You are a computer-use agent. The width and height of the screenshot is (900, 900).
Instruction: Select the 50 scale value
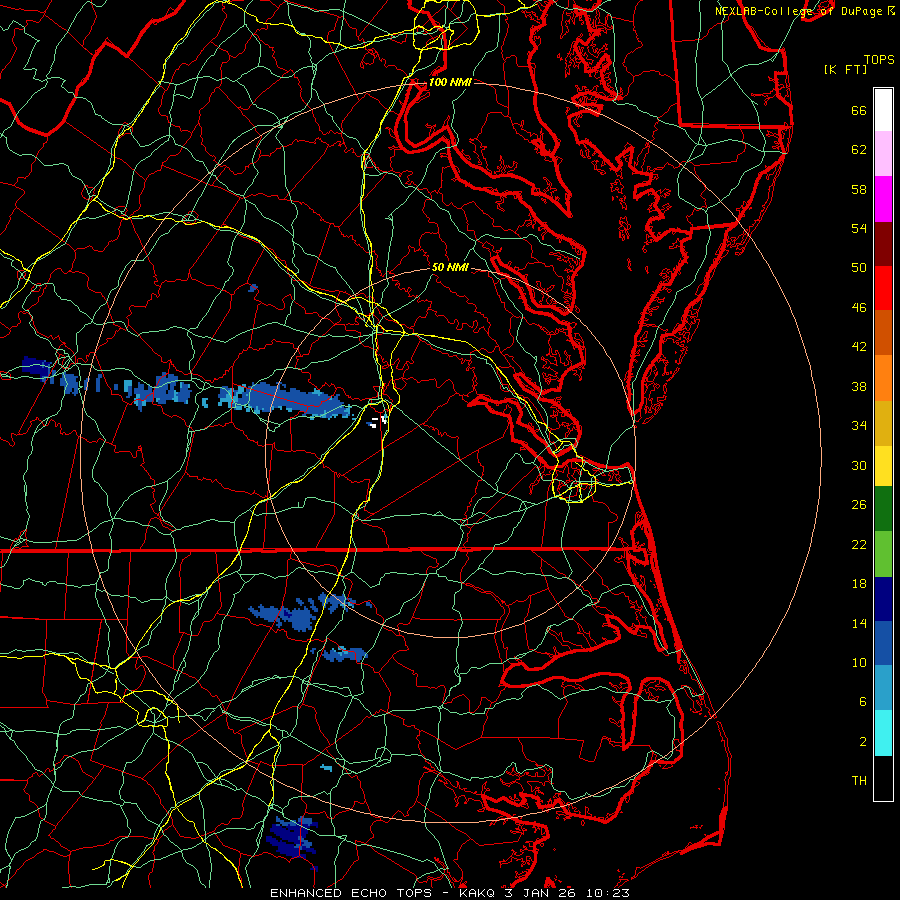(x=859, y=267)
